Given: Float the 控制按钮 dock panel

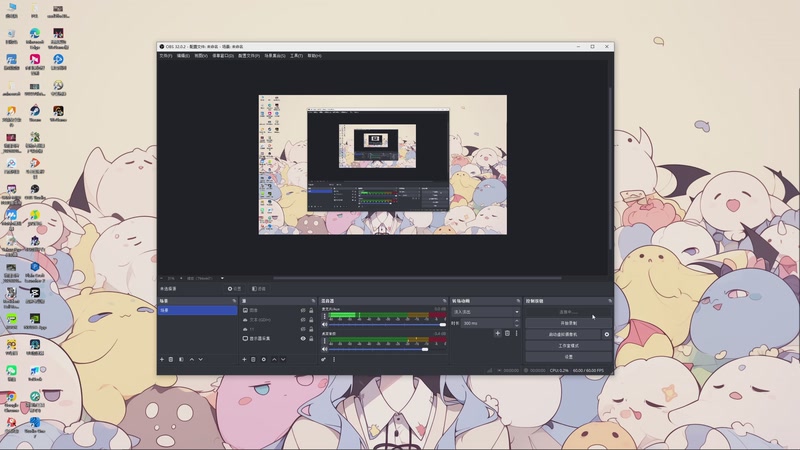Looking at the screenshot, I should (x=610, y=301).
